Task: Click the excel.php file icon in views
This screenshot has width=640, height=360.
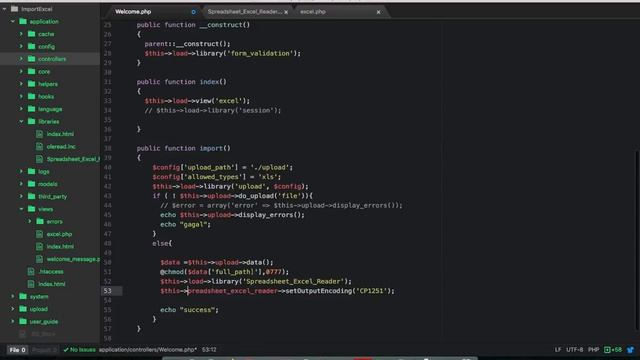Action: pyautogui.click(x=40, y=234)
